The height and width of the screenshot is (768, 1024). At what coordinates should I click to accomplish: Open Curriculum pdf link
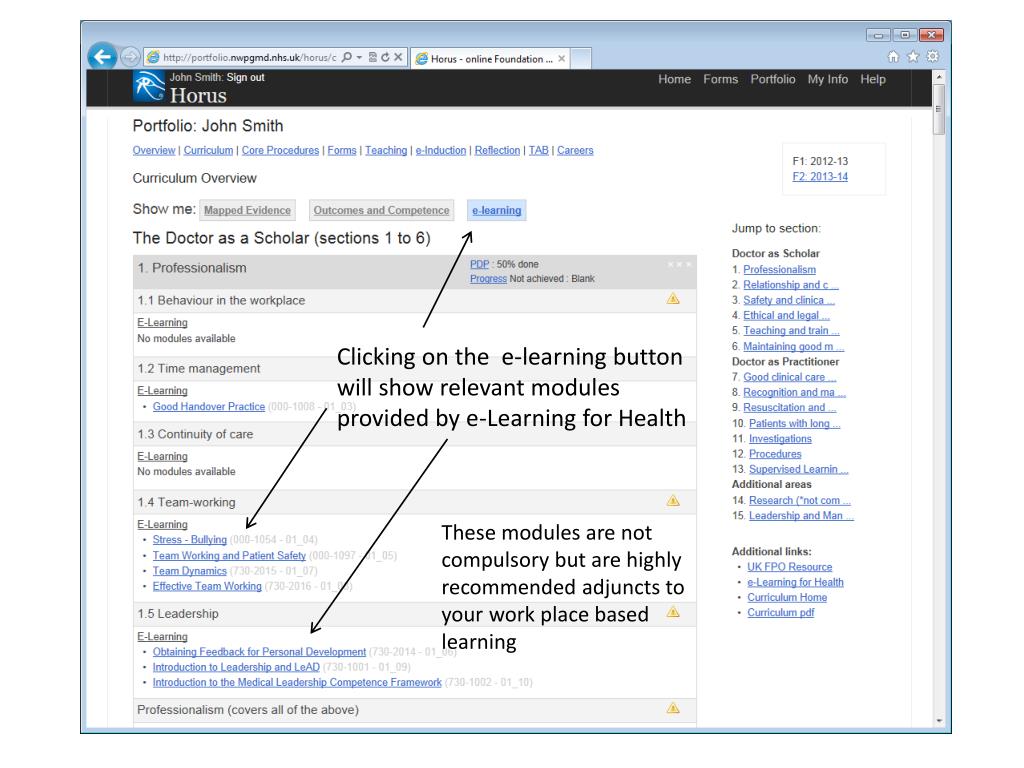pyautogui.click(x=780, y=612)
